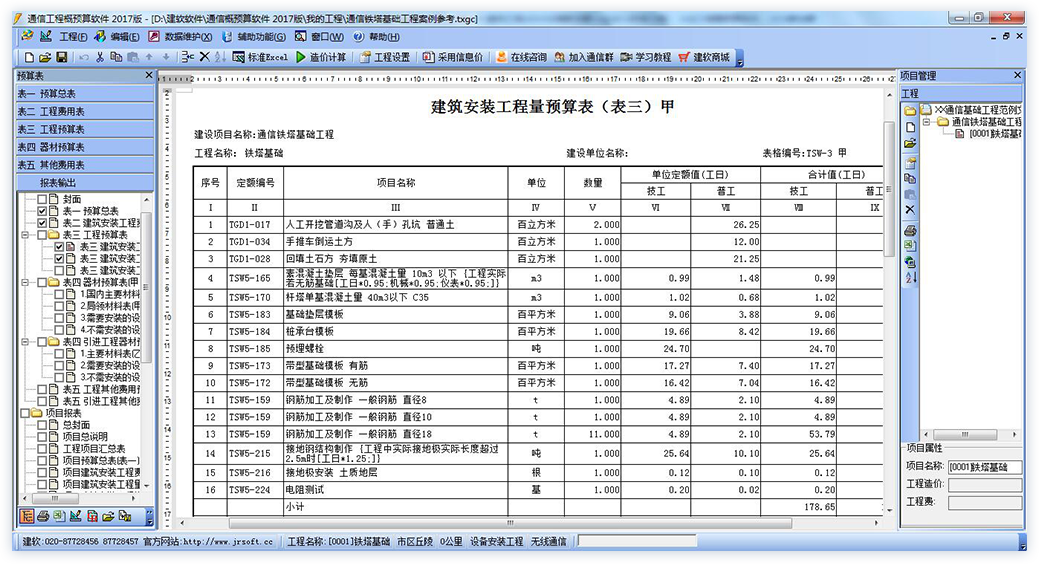Viewport: 1039px width, 564px height.
Task: Collapse the 表四 引进工程器材 tree node
Action: (x=25, y=342)
